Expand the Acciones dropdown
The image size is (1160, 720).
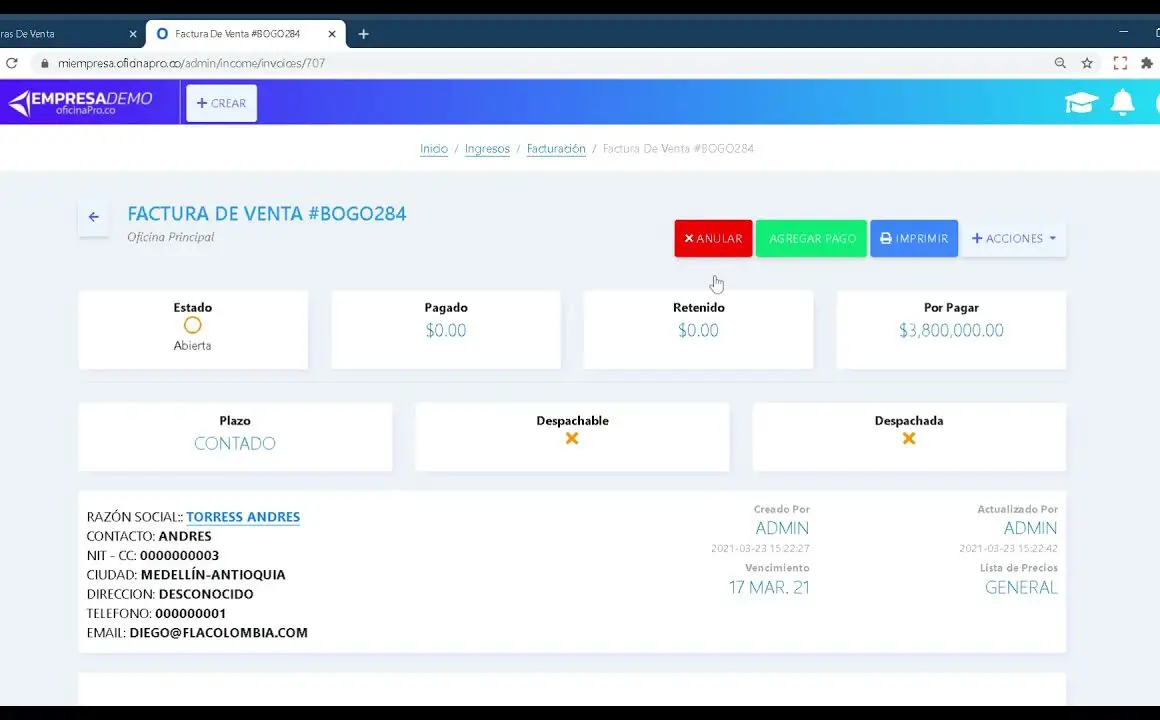click(1013, 239)
